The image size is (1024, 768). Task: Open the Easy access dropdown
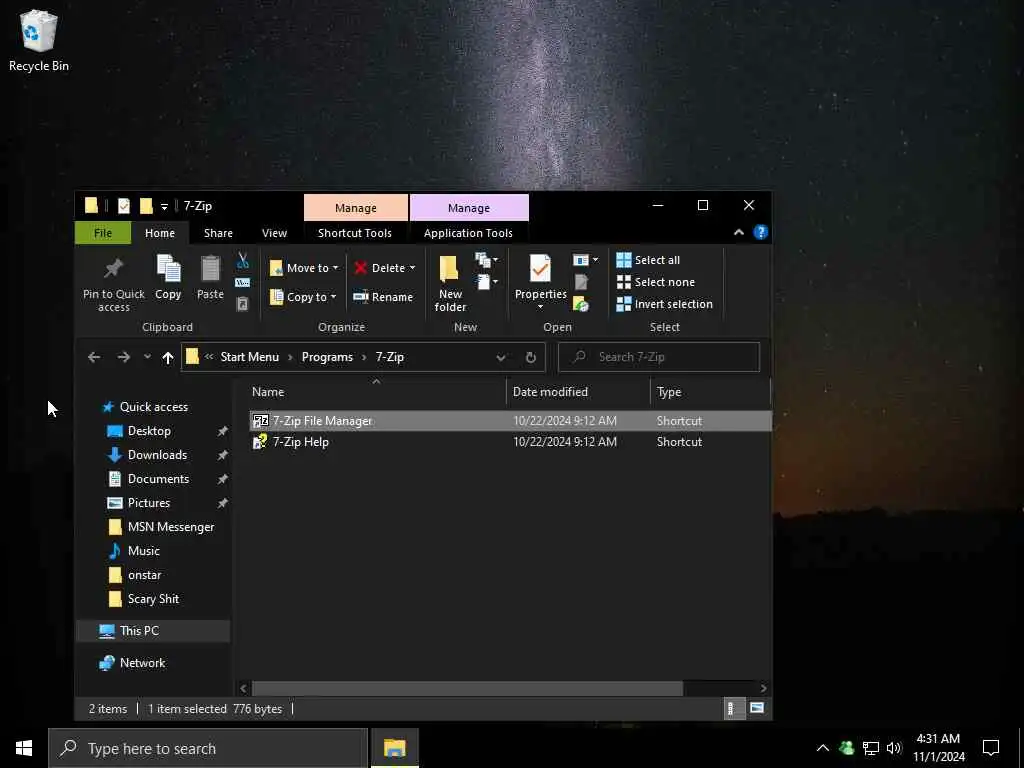pos(487,282)
